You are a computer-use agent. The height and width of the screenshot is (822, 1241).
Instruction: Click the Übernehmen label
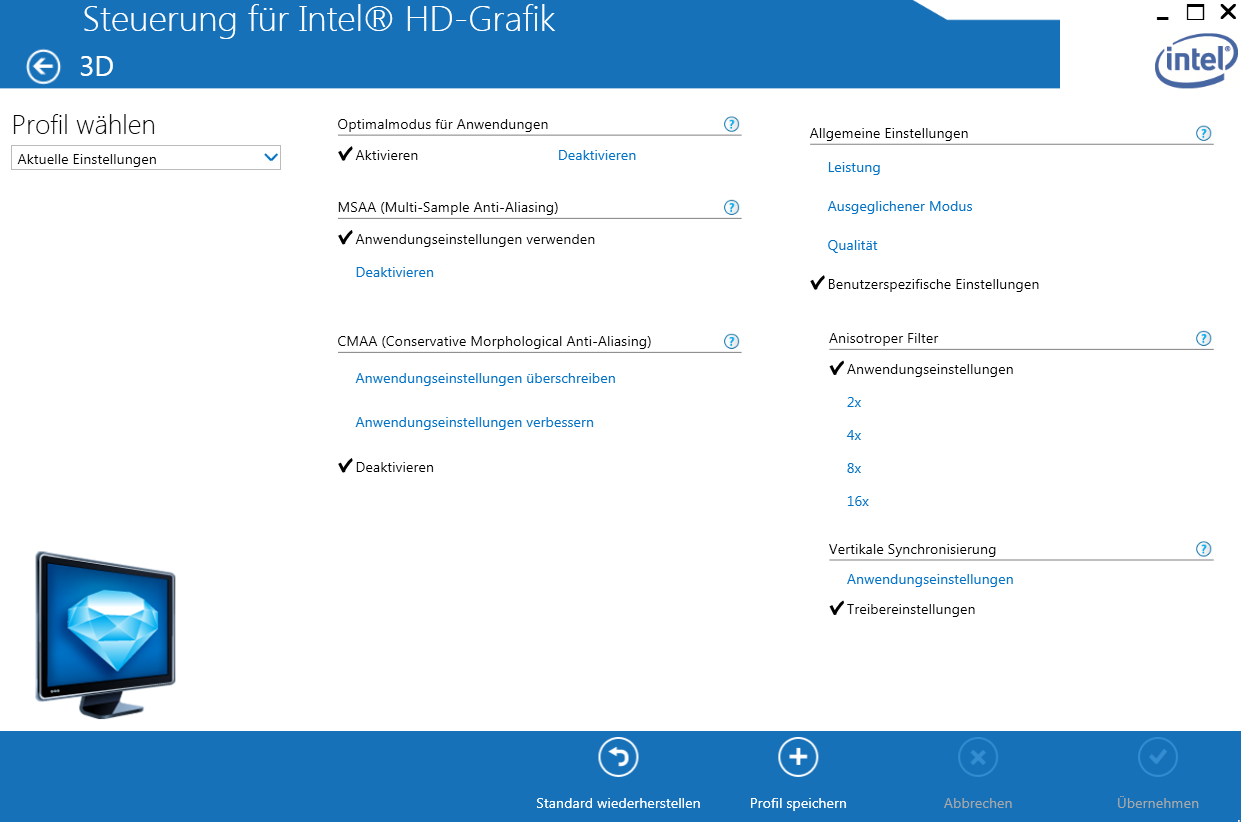[1158, 803]
